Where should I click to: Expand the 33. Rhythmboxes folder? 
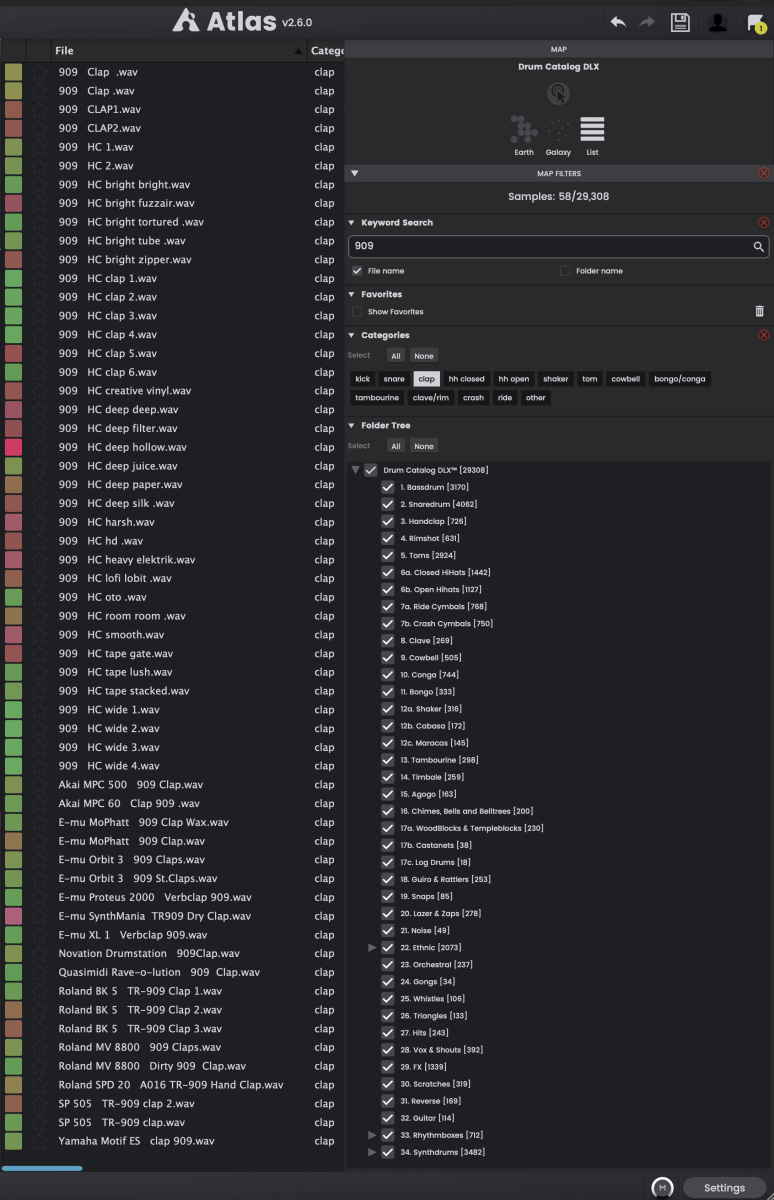tap(373, 1135)
